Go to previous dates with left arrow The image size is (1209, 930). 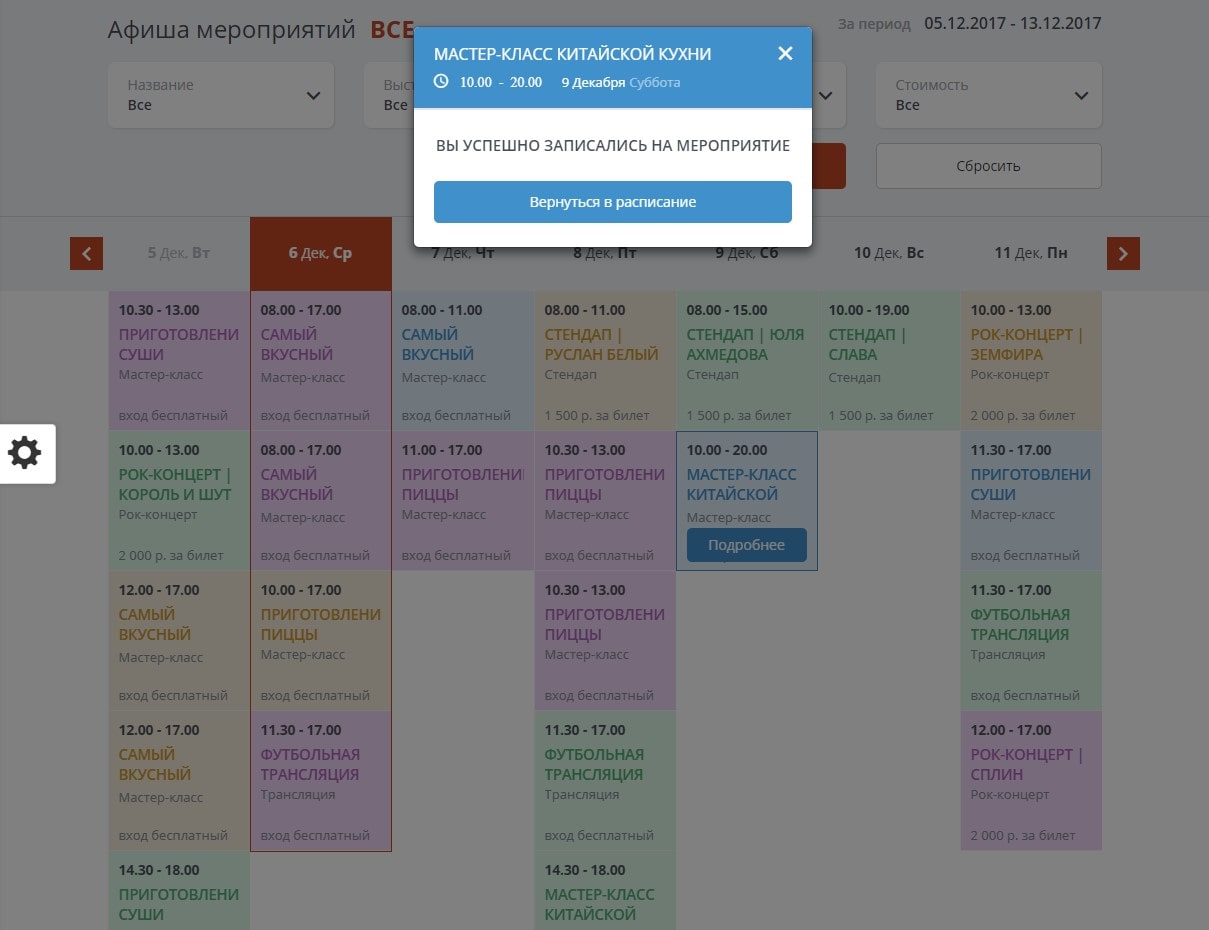[x=86, y=254]
